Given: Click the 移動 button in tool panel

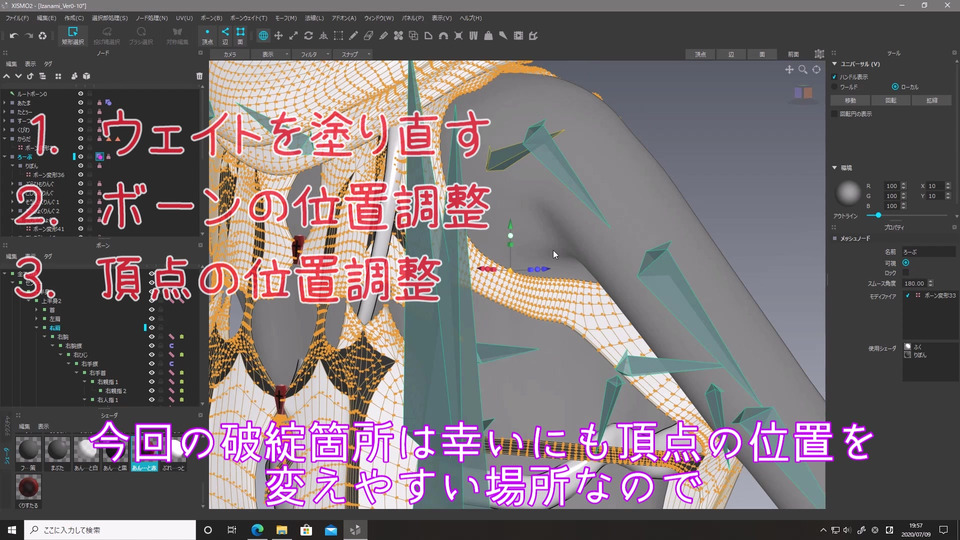Looking at the screenshot, I should [x=850, y=100].
